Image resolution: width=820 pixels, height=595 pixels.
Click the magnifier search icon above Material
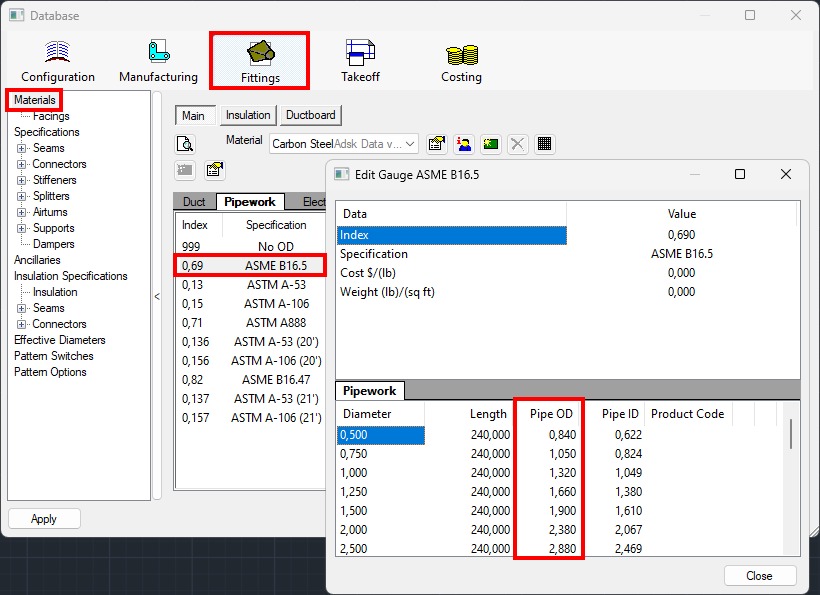(x=184, y=143)
